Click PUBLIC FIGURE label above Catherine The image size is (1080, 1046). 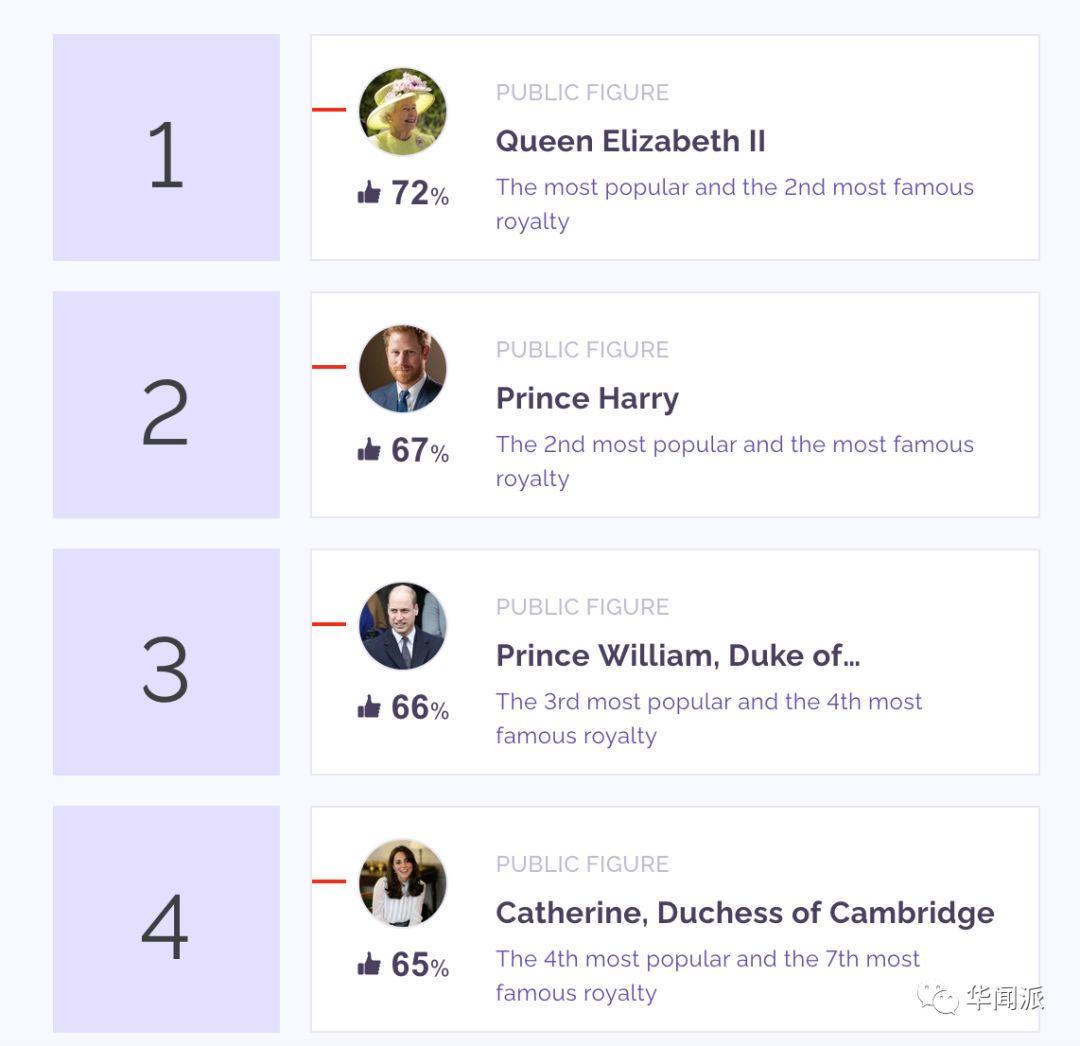582,864
